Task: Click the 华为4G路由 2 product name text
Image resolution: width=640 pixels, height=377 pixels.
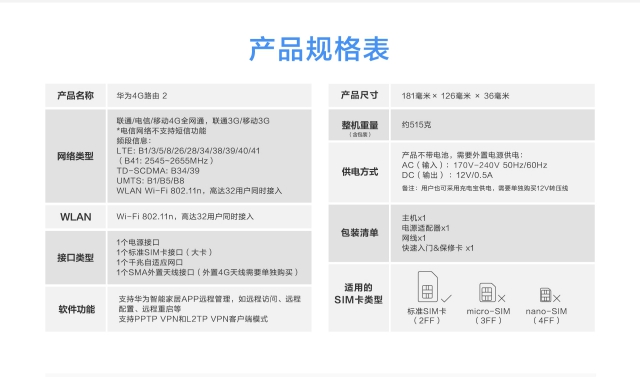Action: click(x=142, y=96)
